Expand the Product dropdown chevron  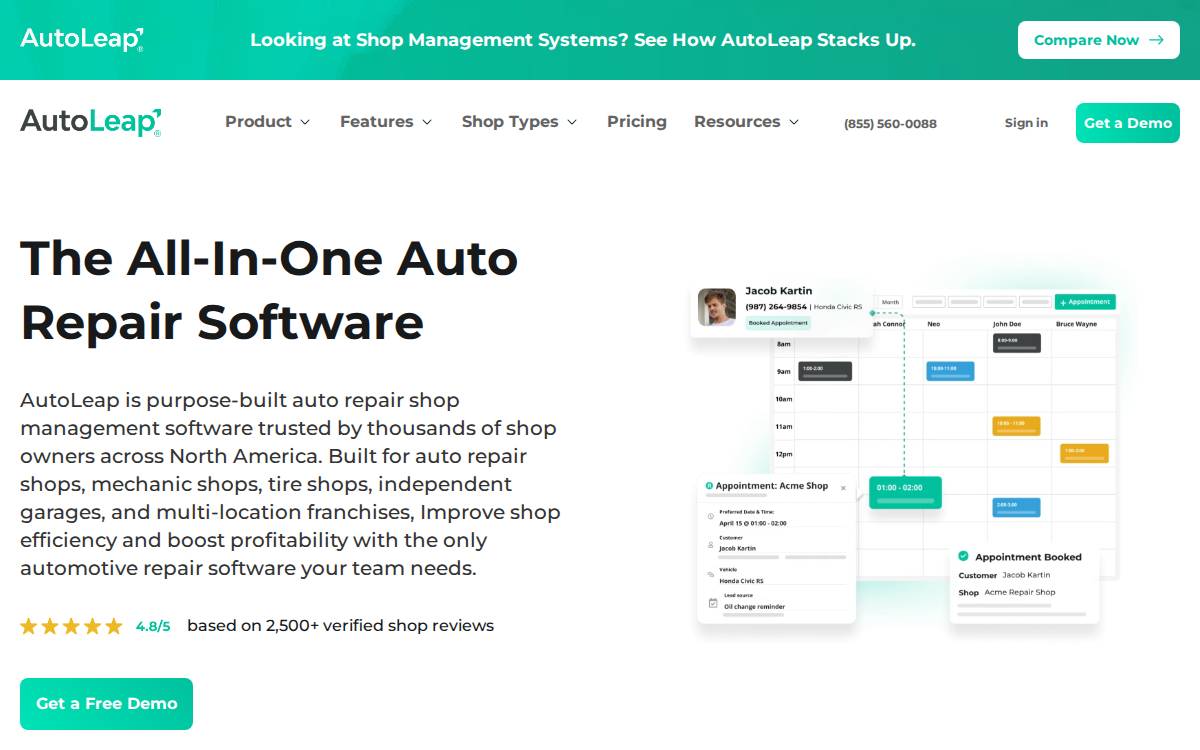pyautogui.click(x=305, y=122)
